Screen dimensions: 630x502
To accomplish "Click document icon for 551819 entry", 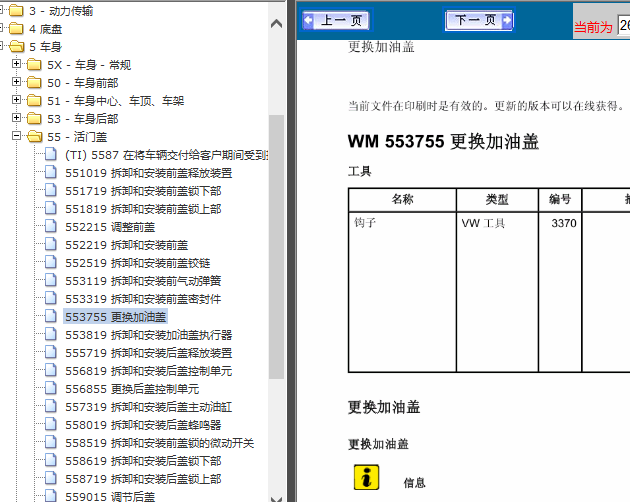I will click(51, 208).
